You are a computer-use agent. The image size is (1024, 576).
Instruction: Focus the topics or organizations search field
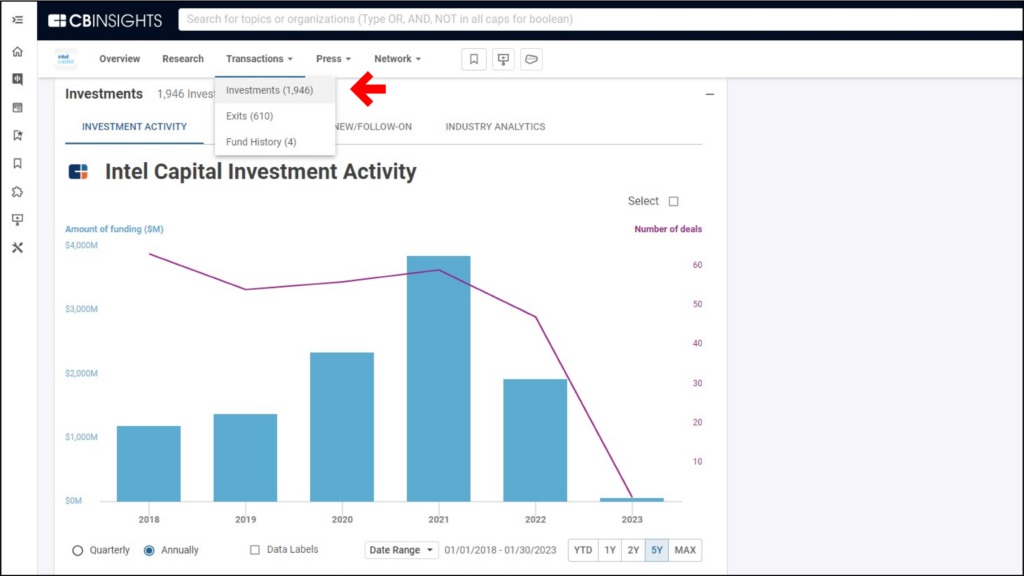[601, 20]
